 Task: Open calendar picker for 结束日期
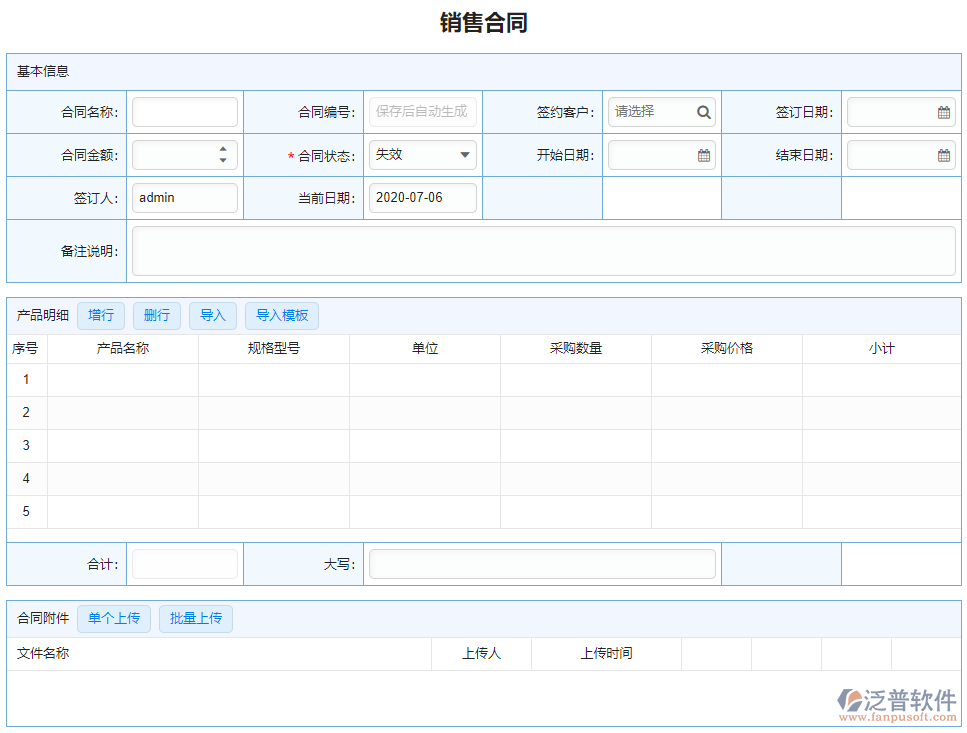pos(943,155)
